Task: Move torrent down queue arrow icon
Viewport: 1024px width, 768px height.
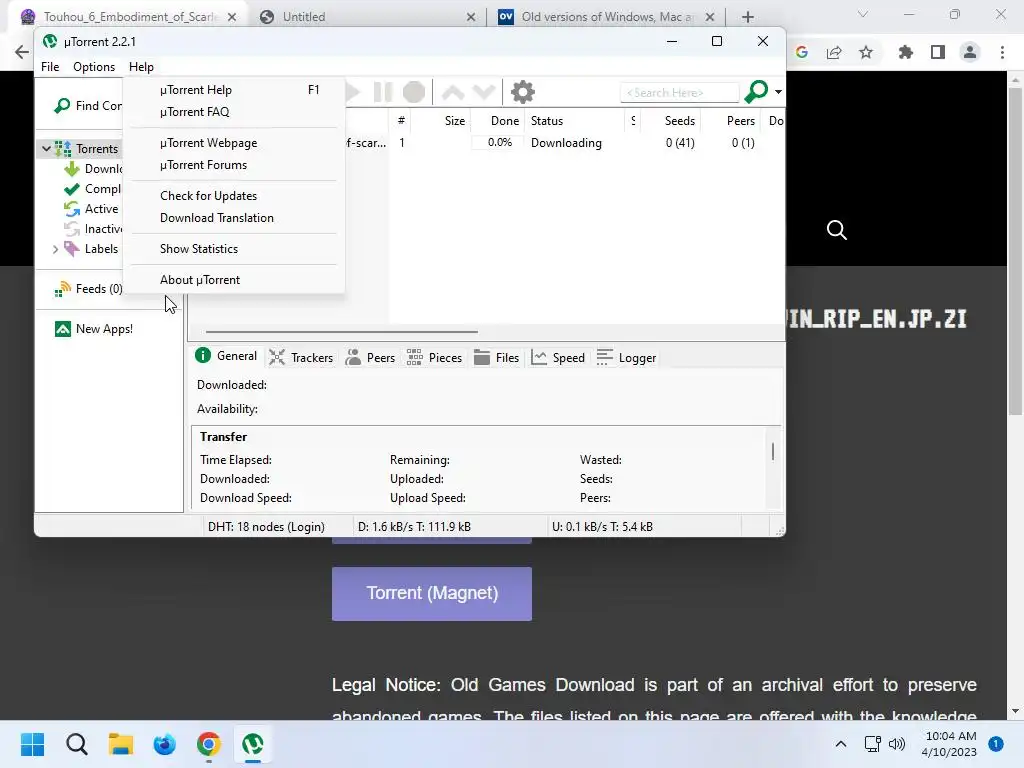Action: point(484,92)
